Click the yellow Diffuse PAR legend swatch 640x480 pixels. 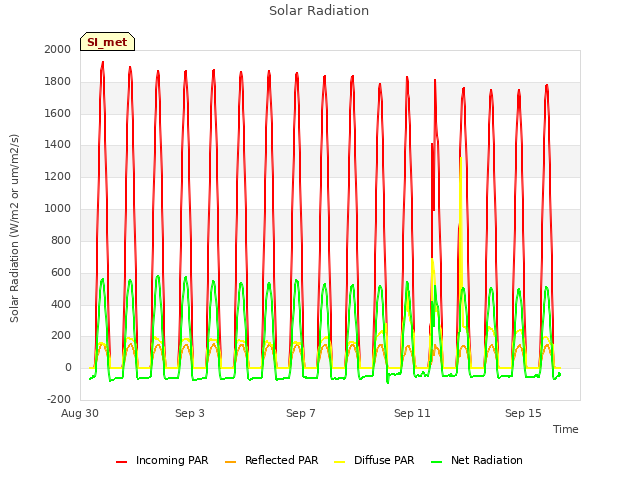point(340,462)
